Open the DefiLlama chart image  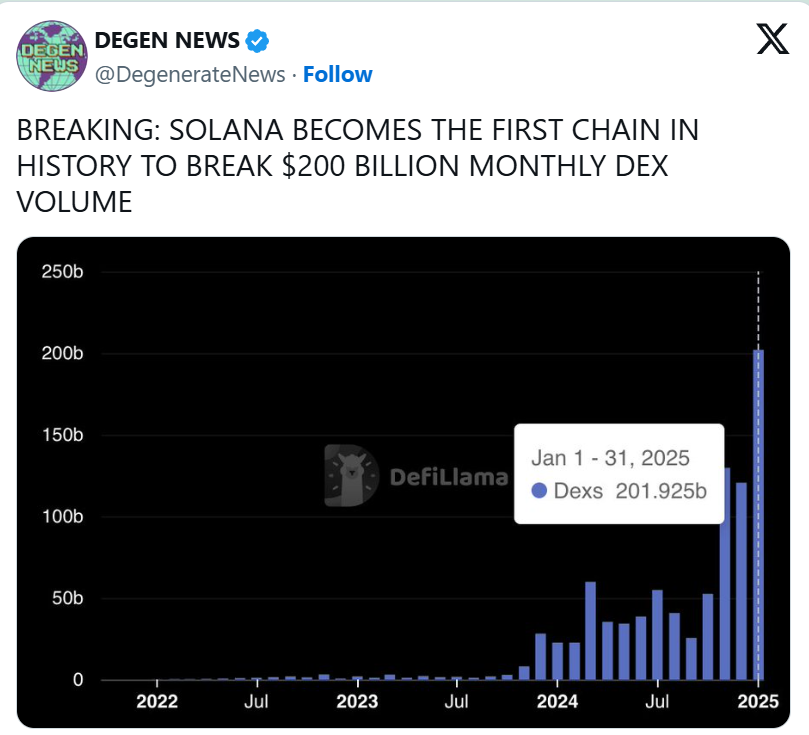tap(403, 483)
